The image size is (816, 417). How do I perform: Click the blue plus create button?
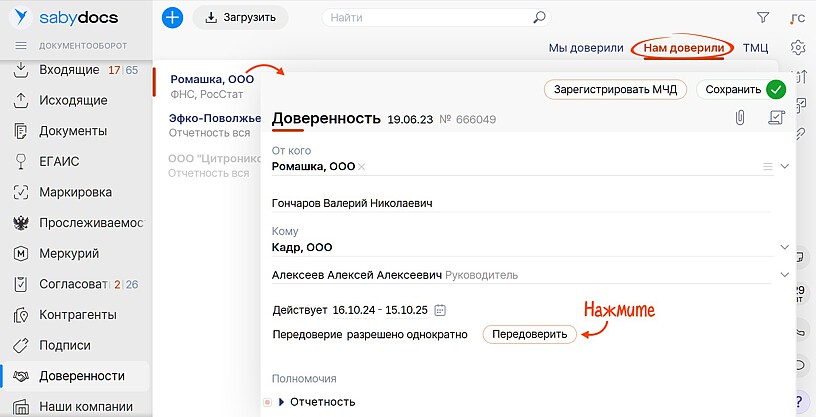[x=172, y=17]
